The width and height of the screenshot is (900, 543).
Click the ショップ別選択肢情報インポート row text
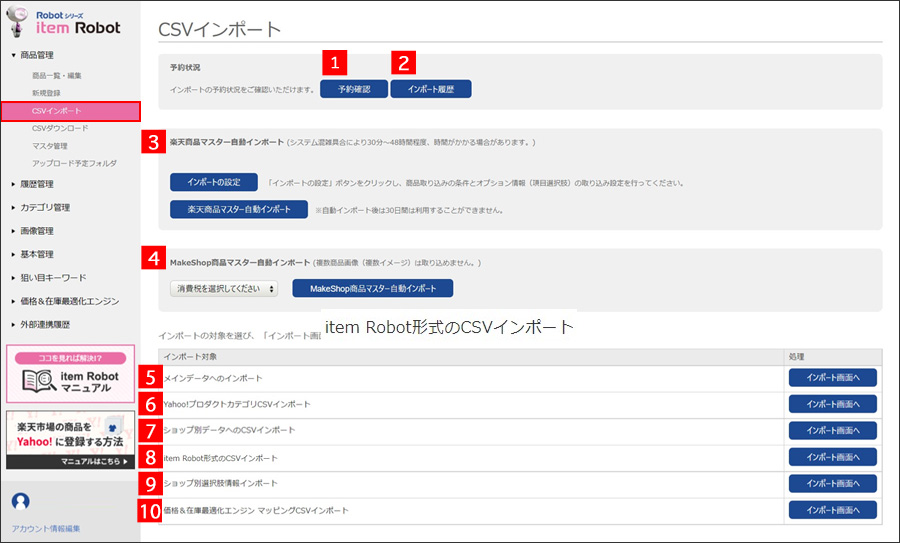220,483
